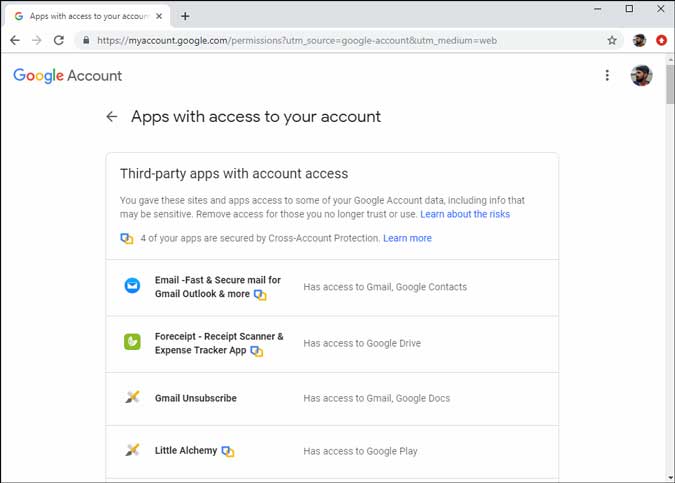Screen dimensions: 675x483
Task: Click the Foreceipt green app icon
Action: coord(132,343)
